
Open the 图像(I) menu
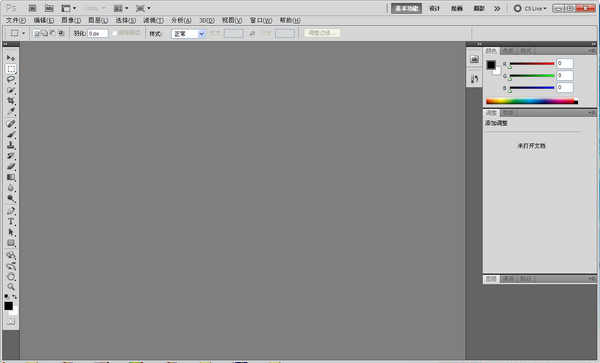click(x=71, y=20)
